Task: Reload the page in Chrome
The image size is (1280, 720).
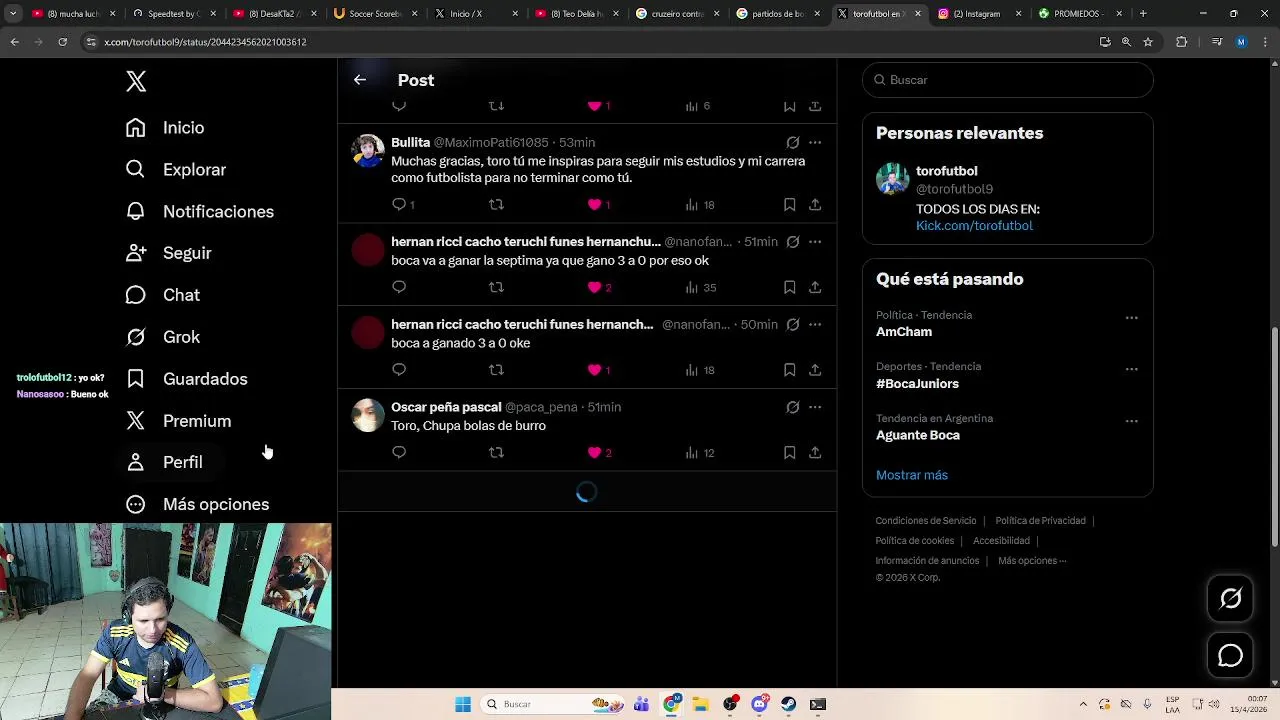Action: coord(62,42)
